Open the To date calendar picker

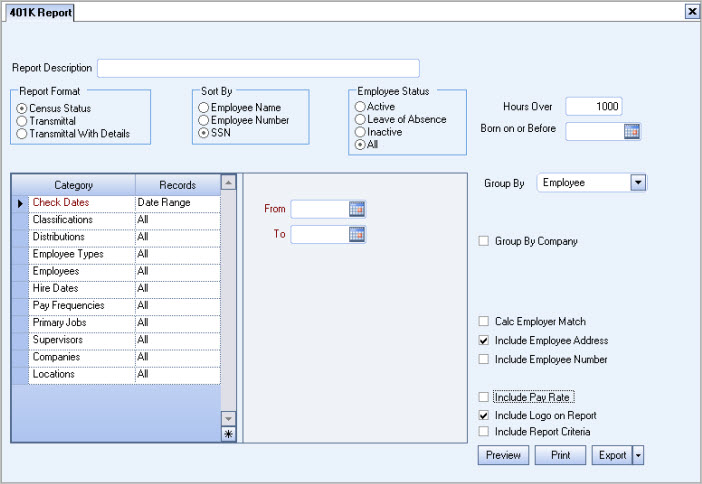coord(358,234)
